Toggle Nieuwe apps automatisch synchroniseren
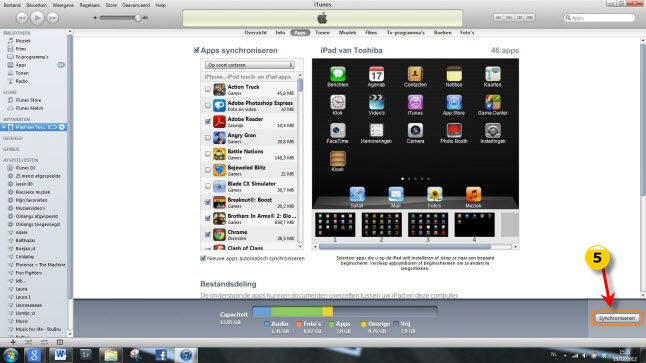 coord(203,258)
